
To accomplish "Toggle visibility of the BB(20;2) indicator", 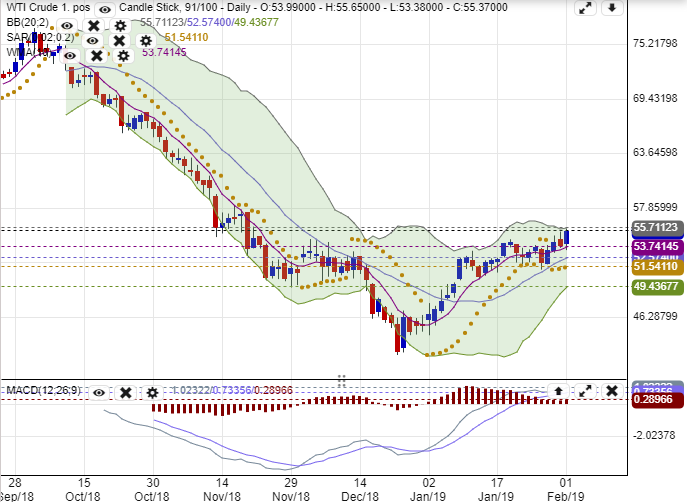I will 67,25.
